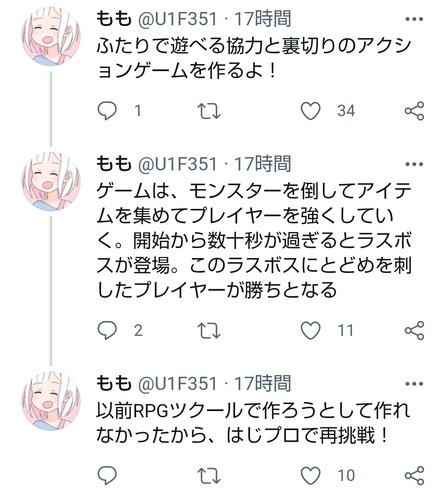Open 17時間 timestamp of third tweet
447x500 pixels.
[263, 383]
